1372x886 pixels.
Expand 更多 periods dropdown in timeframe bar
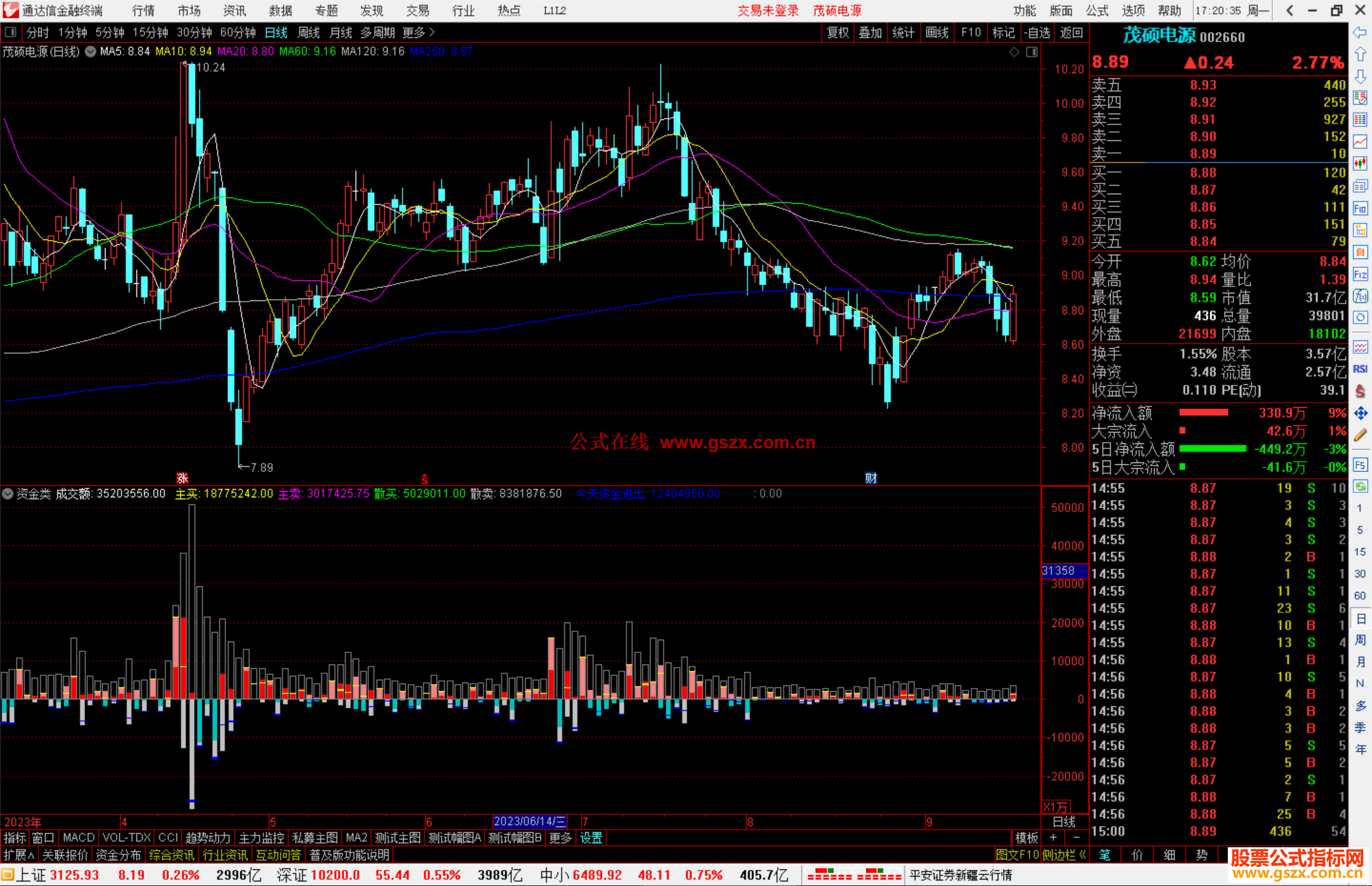pos(419,32)
